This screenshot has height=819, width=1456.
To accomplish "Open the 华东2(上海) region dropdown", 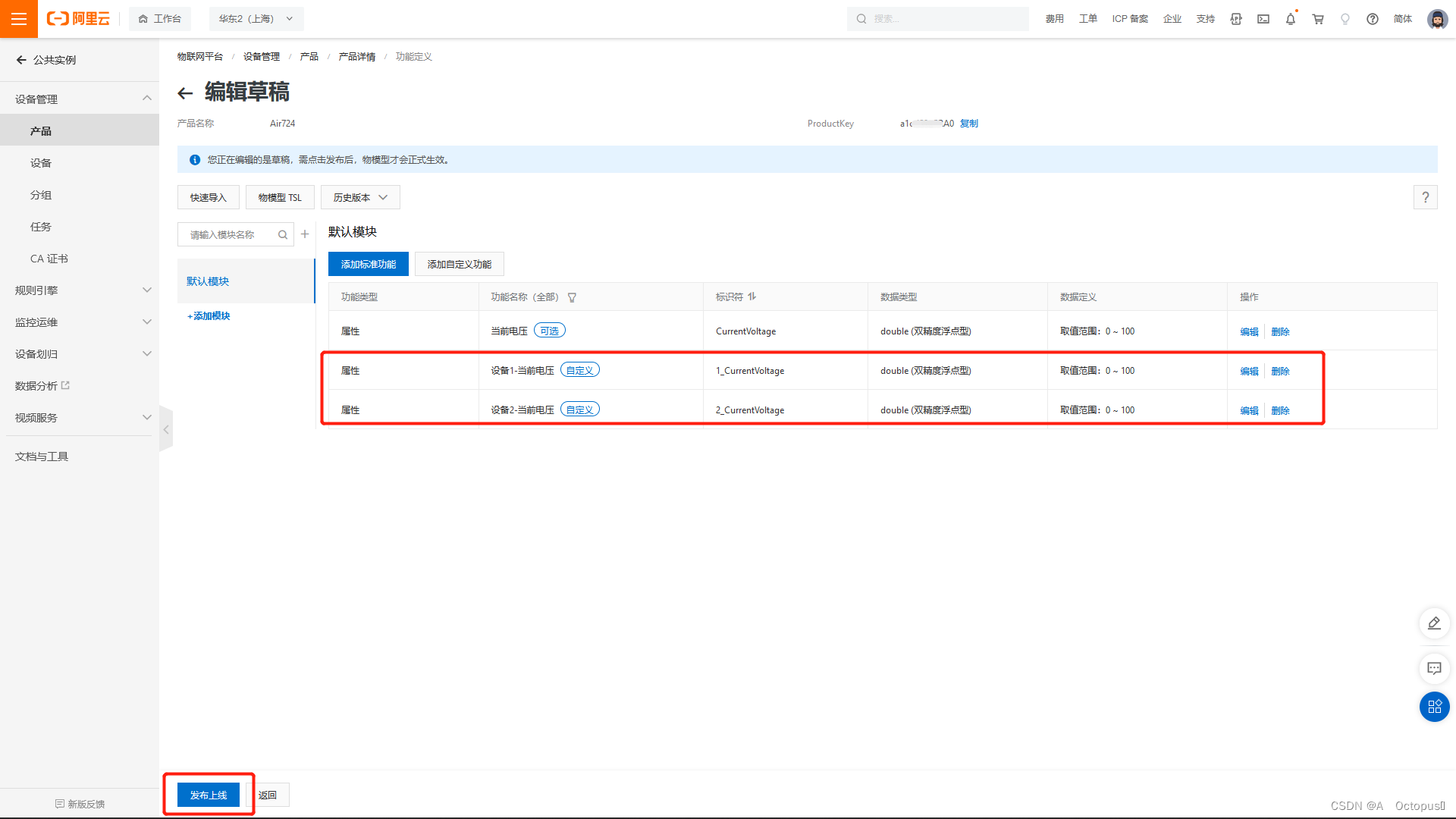I will [x=256, y=19].
